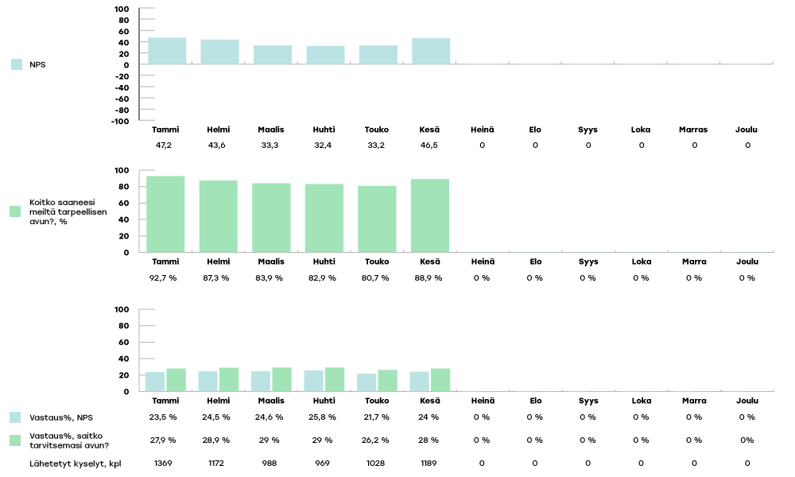Image resolution: width=795 pixels, height=477 pixels.
Task: Click the Maalis bar in NPS chart
Action: (272, 55)
